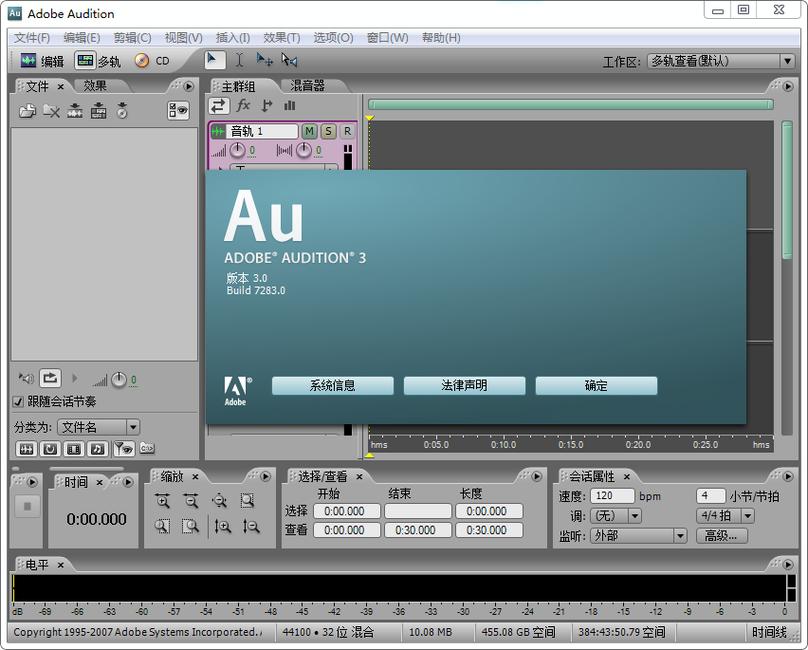Show the FX track controls
The image size is (808, 650).
click(x=243, y=106)
